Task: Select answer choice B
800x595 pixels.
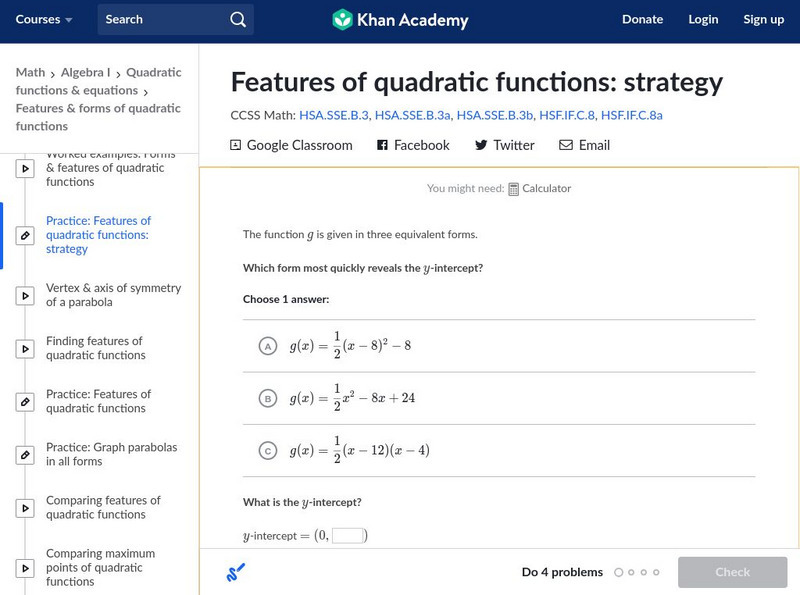Action: (267, 399)
